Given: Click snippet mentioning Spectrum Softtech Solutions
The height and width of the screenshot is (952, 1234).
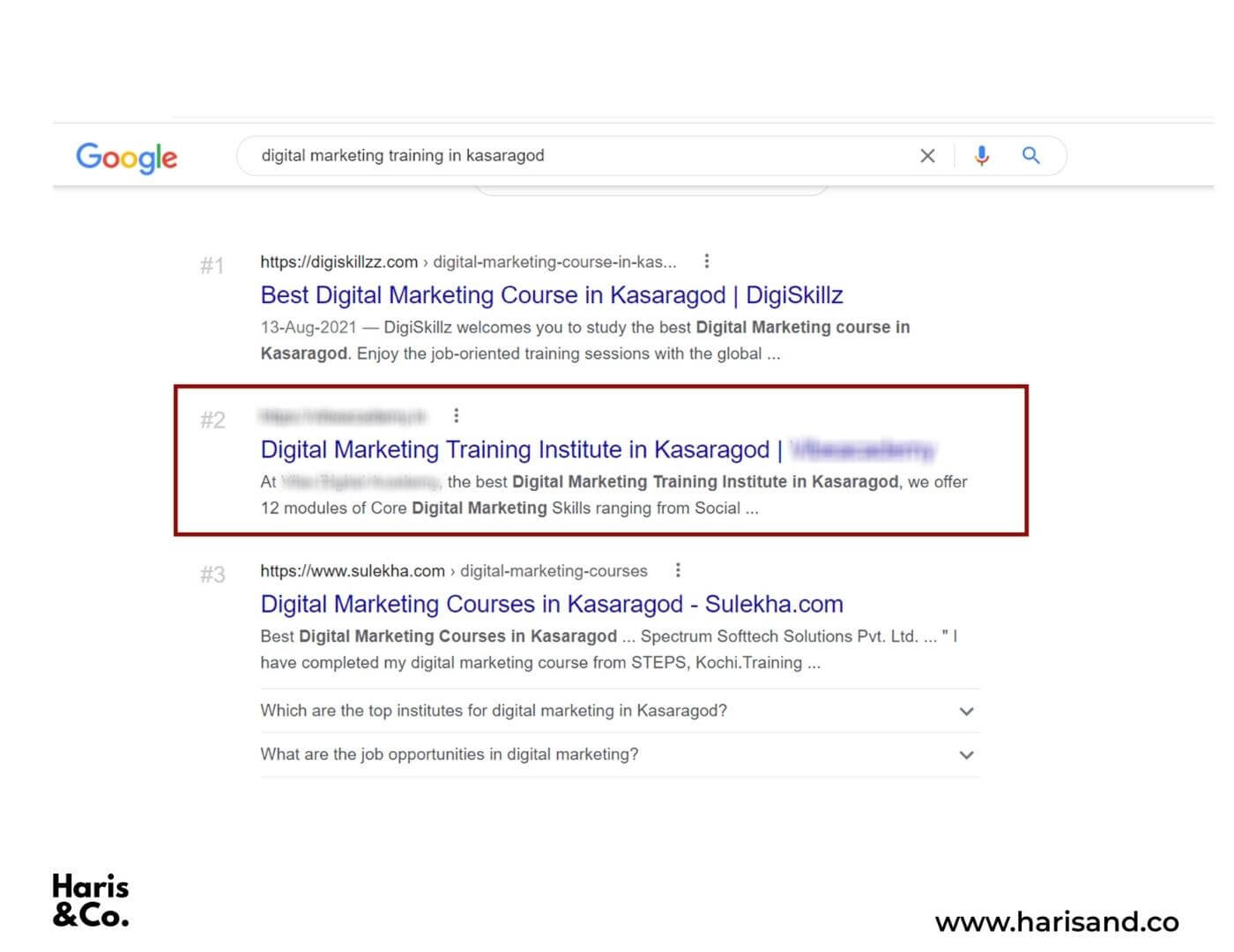Looking at the screenshot, I should (x=609, y=650).
